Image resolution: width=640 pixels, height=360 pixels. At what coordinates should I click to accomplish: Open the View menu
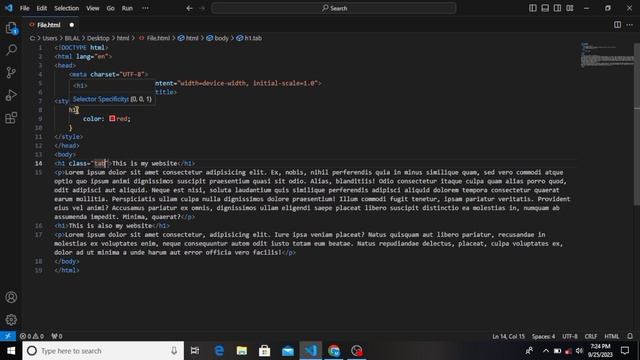coord(93,8)
